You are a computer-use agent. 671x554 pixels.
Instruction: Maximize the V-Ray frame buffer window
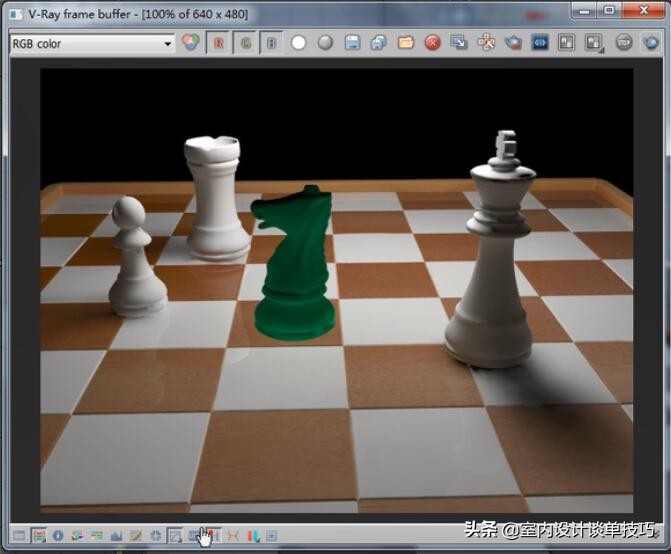(x=609, y=10)
